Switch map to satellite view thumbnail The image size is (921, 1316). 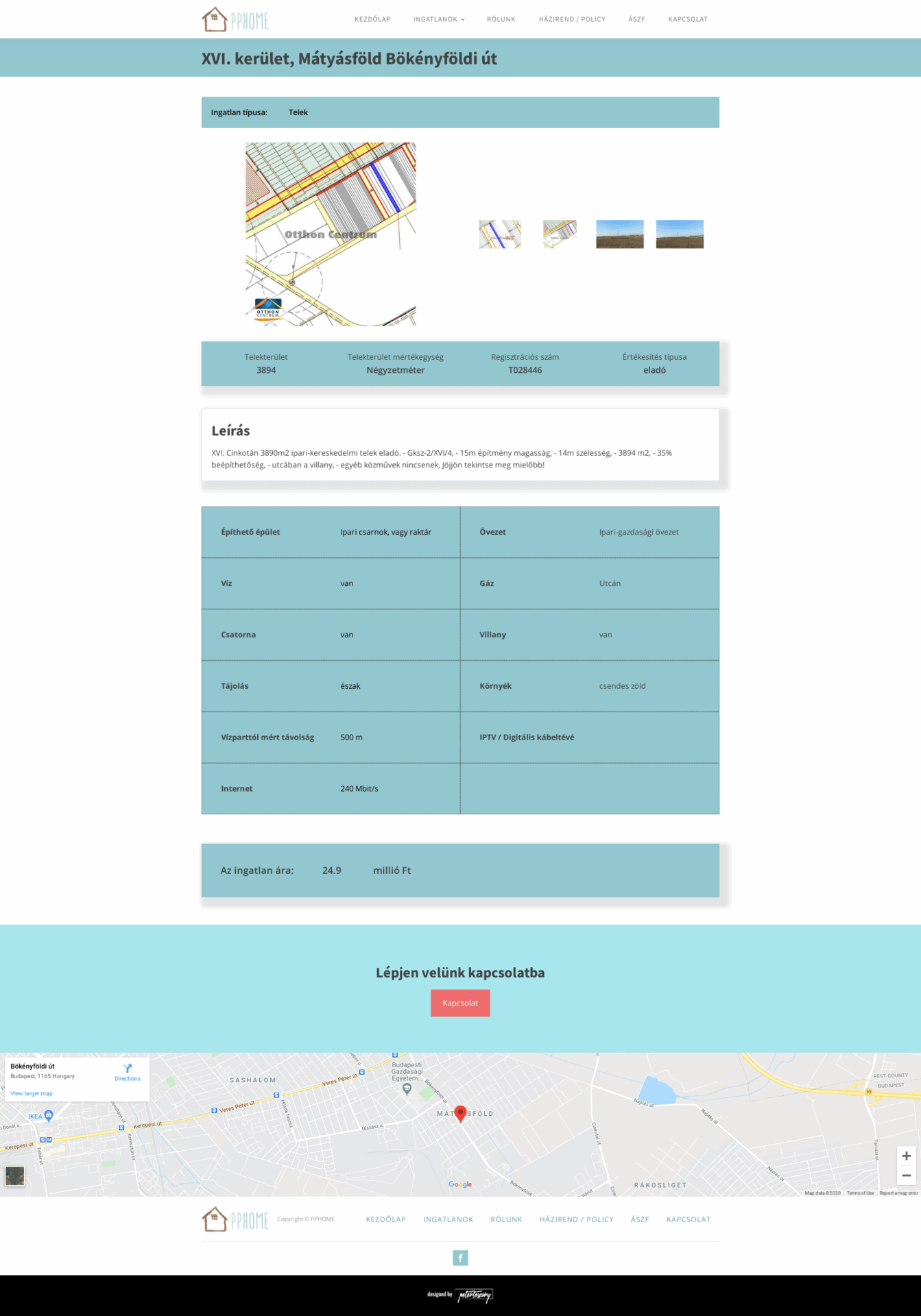(14, 1176)
